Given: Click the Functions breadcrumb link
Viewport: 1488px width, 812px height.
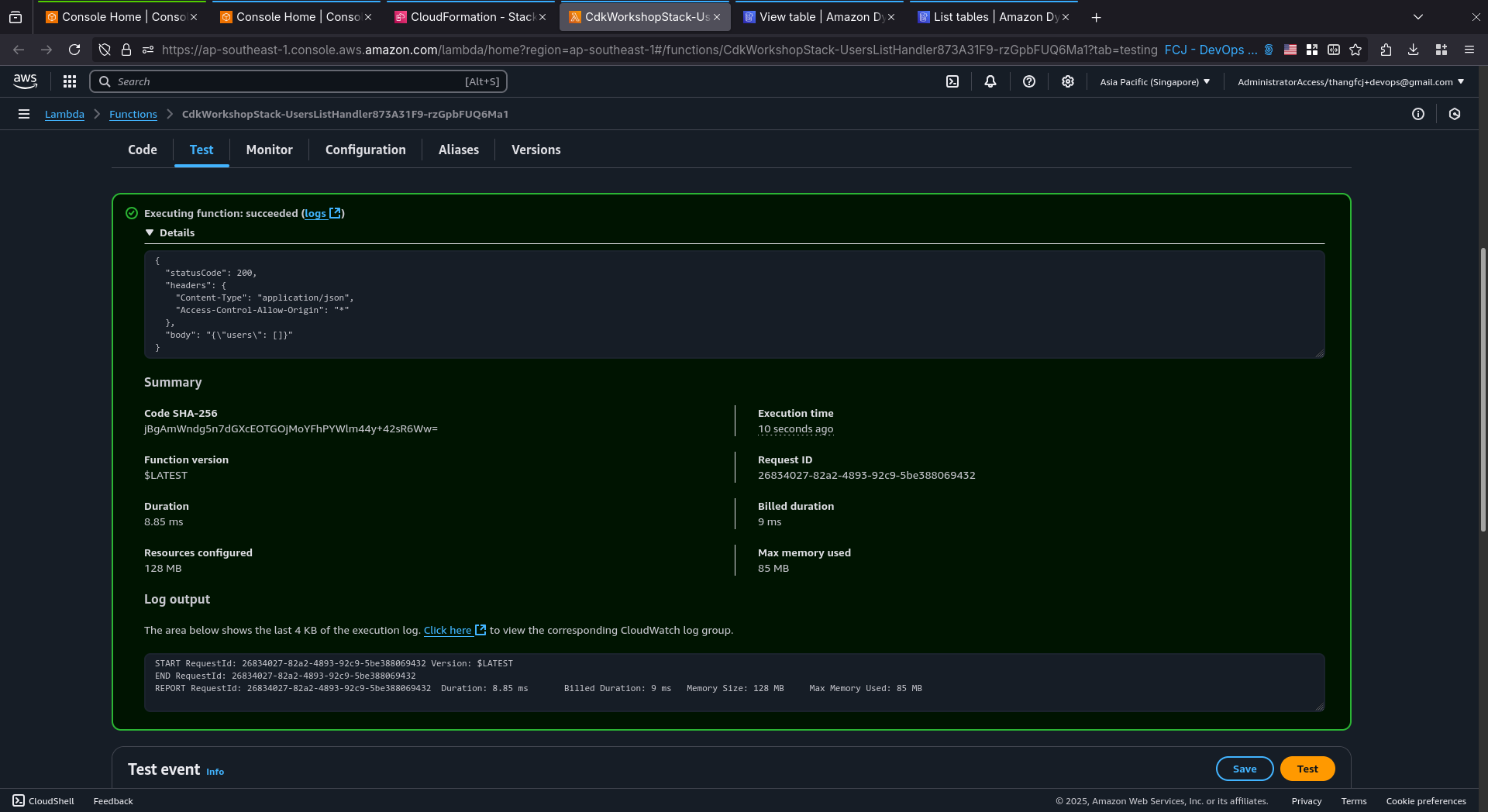Looking at the screenshot, I should (x=133, y=114).
